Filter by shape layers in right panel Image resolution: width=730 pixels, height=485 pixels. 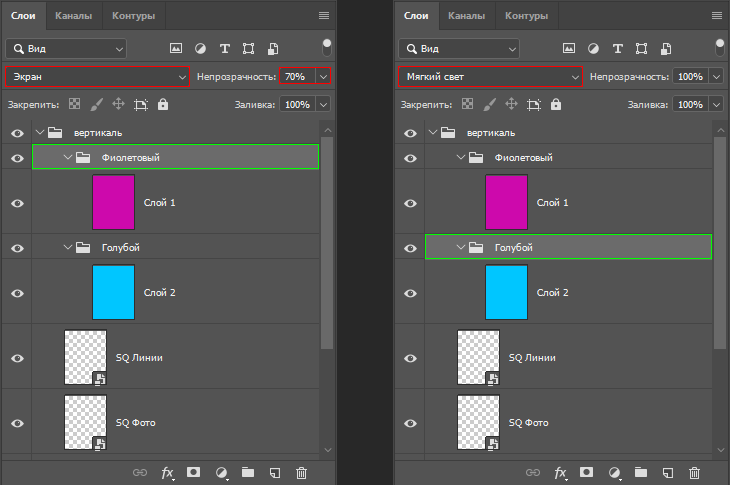pyautogui.click(x=642, y=48)
